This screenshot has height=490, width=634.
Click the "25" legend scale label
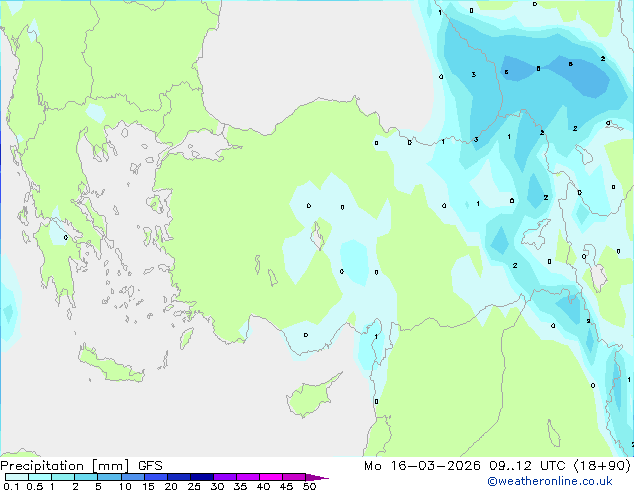[x=194, y=486]
